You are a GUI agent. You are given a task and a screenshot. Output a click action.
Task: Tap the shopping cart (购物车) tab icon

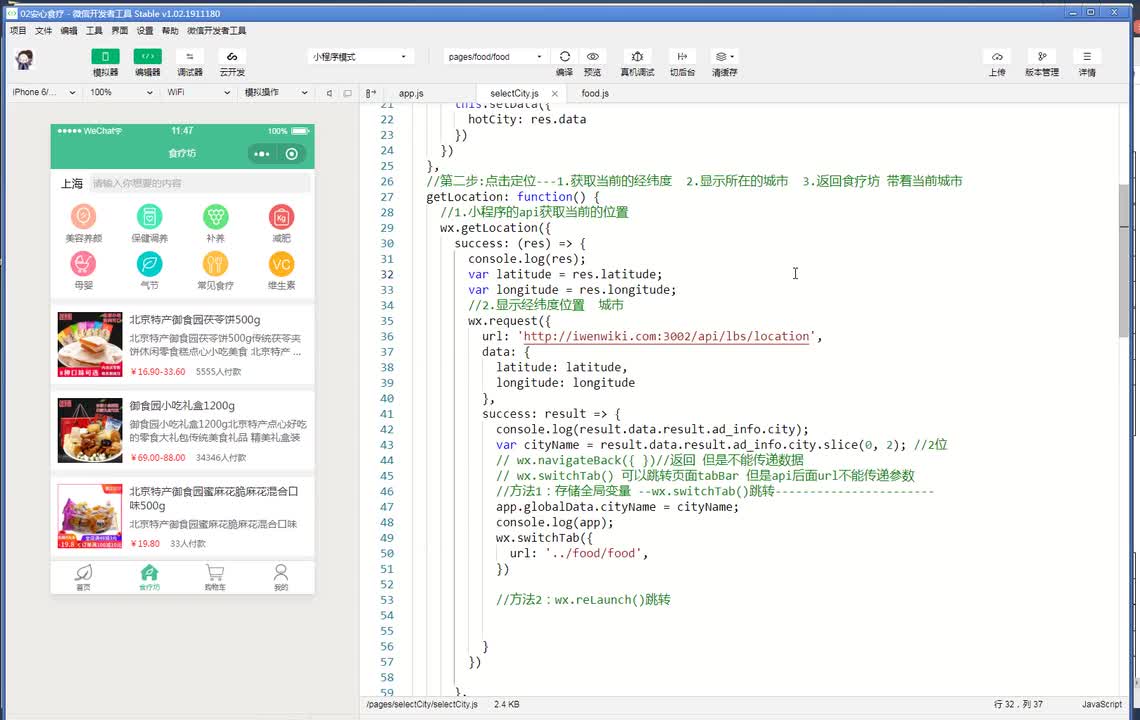coord(215,574)
